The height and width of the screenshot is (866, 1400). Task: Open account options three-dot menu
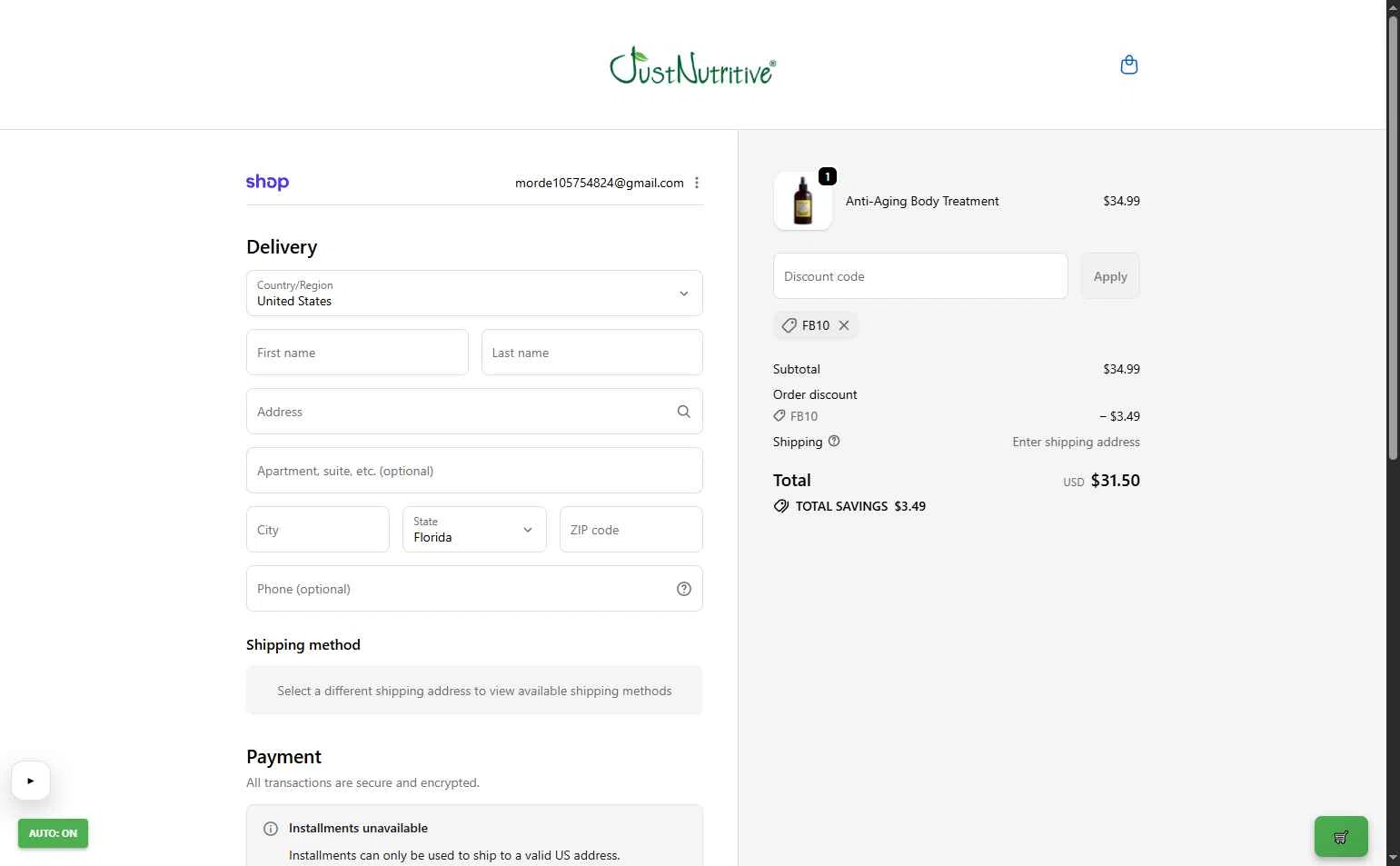click(697, 183)
